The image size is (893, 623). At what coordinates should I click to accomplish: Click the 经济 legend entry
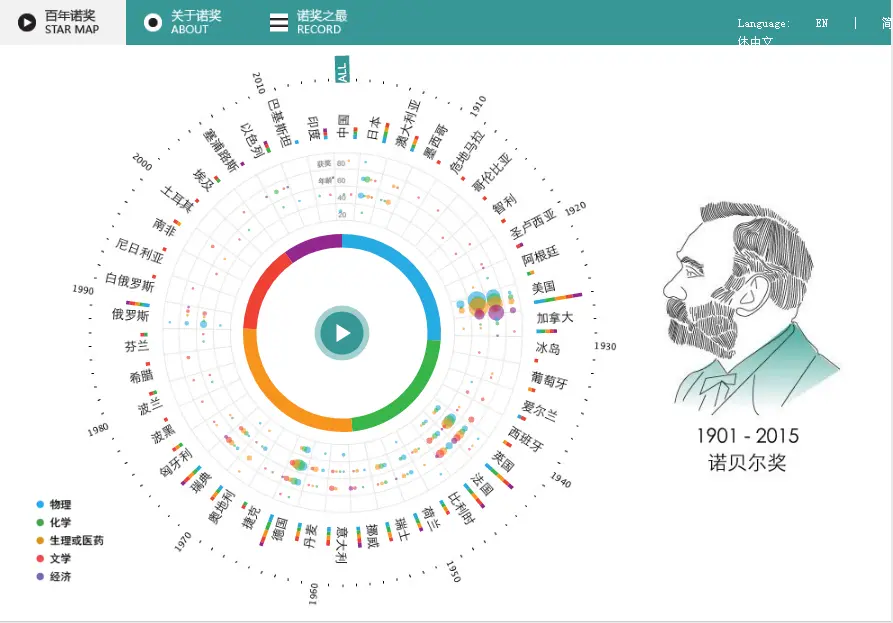point(54,576)
